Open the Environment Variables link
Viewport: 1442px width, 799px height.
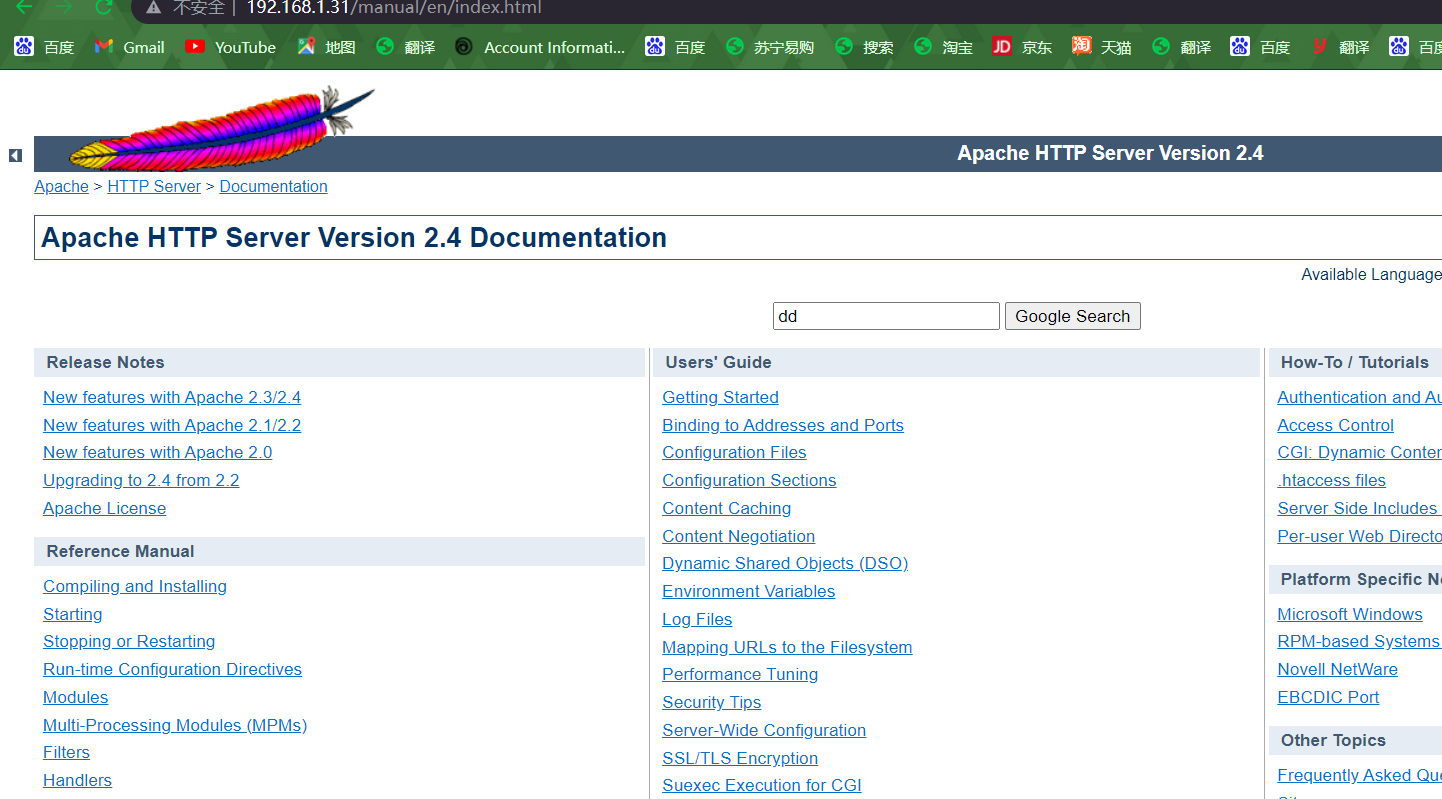coord(748,591)
